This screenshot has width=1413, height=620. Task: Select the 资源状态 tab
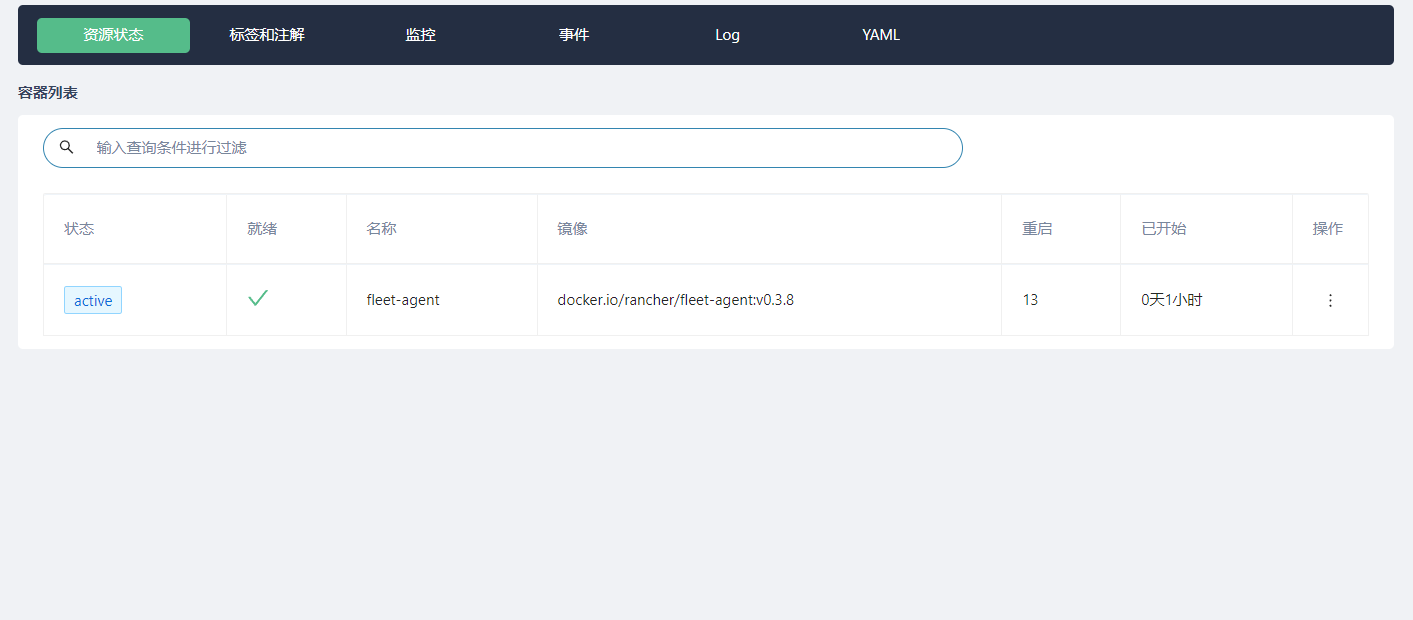113,35
